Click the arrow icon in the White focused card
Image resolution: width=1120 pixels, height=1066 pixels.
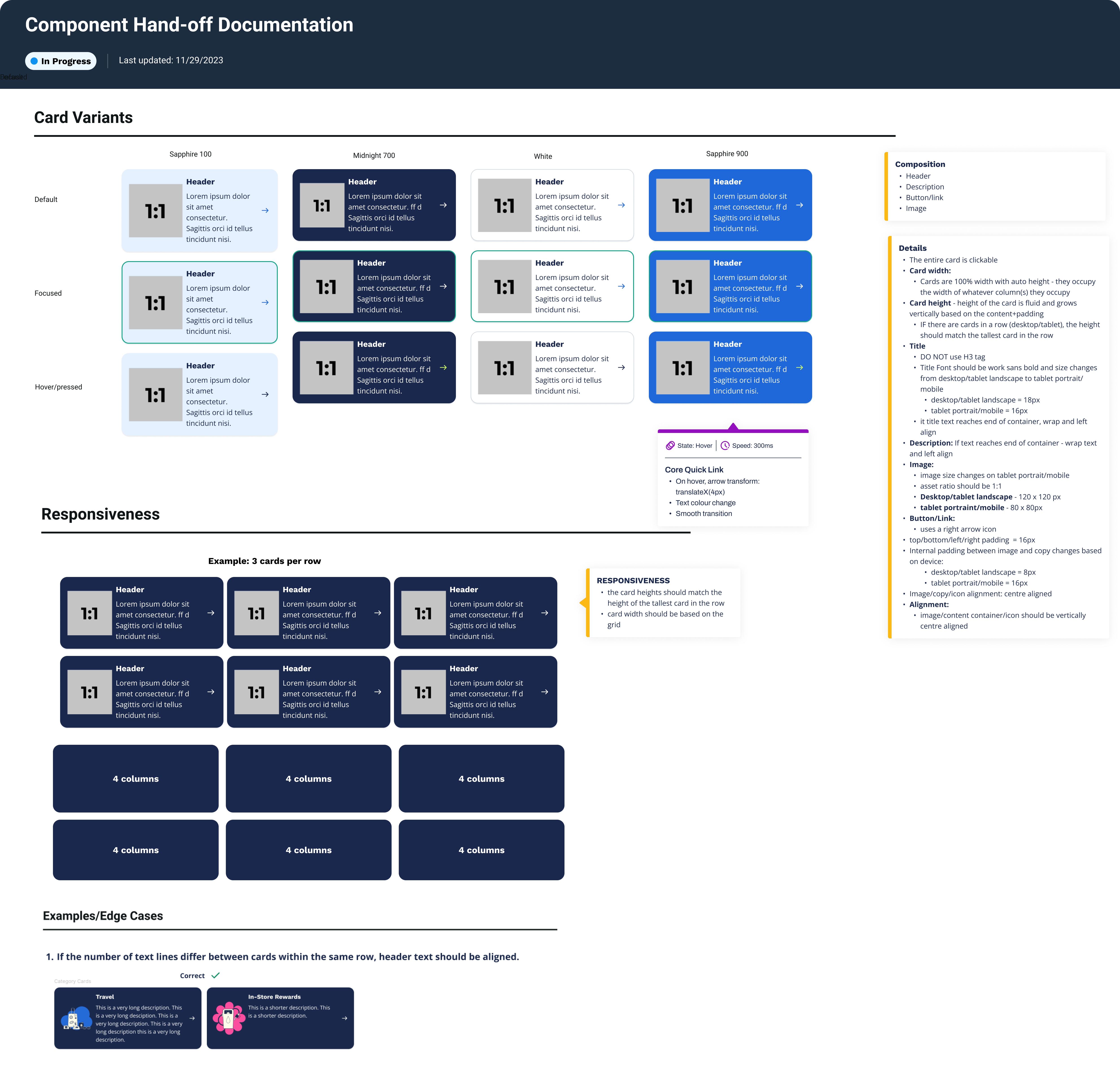(622, 286)
